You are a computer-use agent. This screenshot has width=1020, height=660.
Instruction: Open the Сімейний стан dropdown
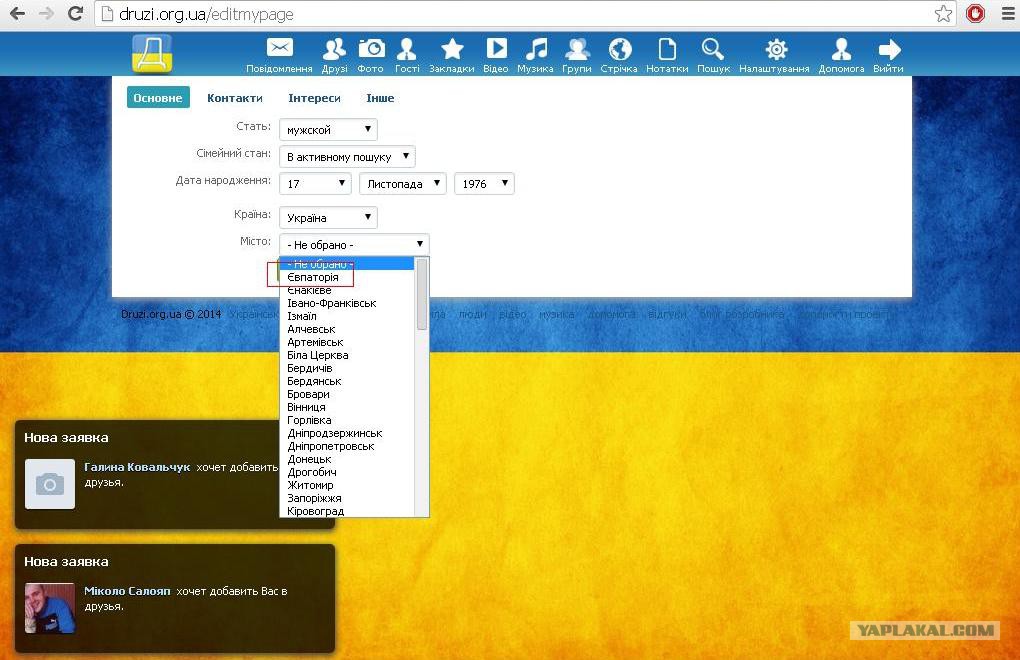click(x=347, y=157)
